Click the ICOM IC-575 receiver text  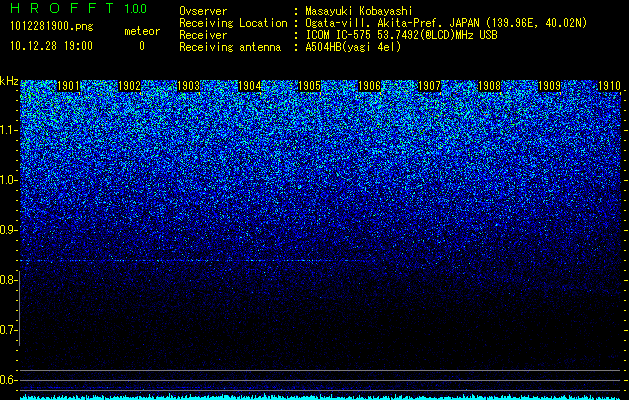(402, 35)
